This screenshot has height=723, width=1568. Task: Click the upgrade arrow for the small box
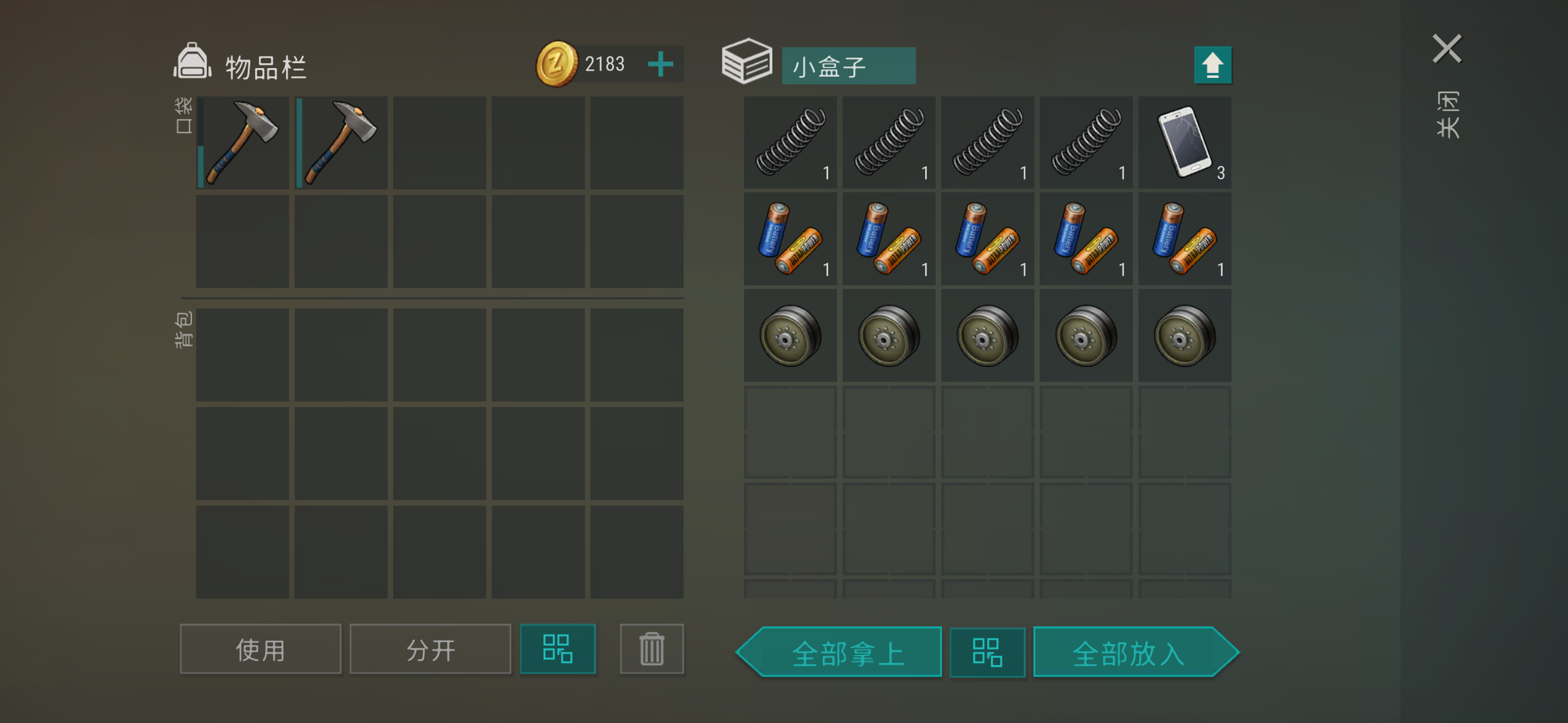(1212, 65)
